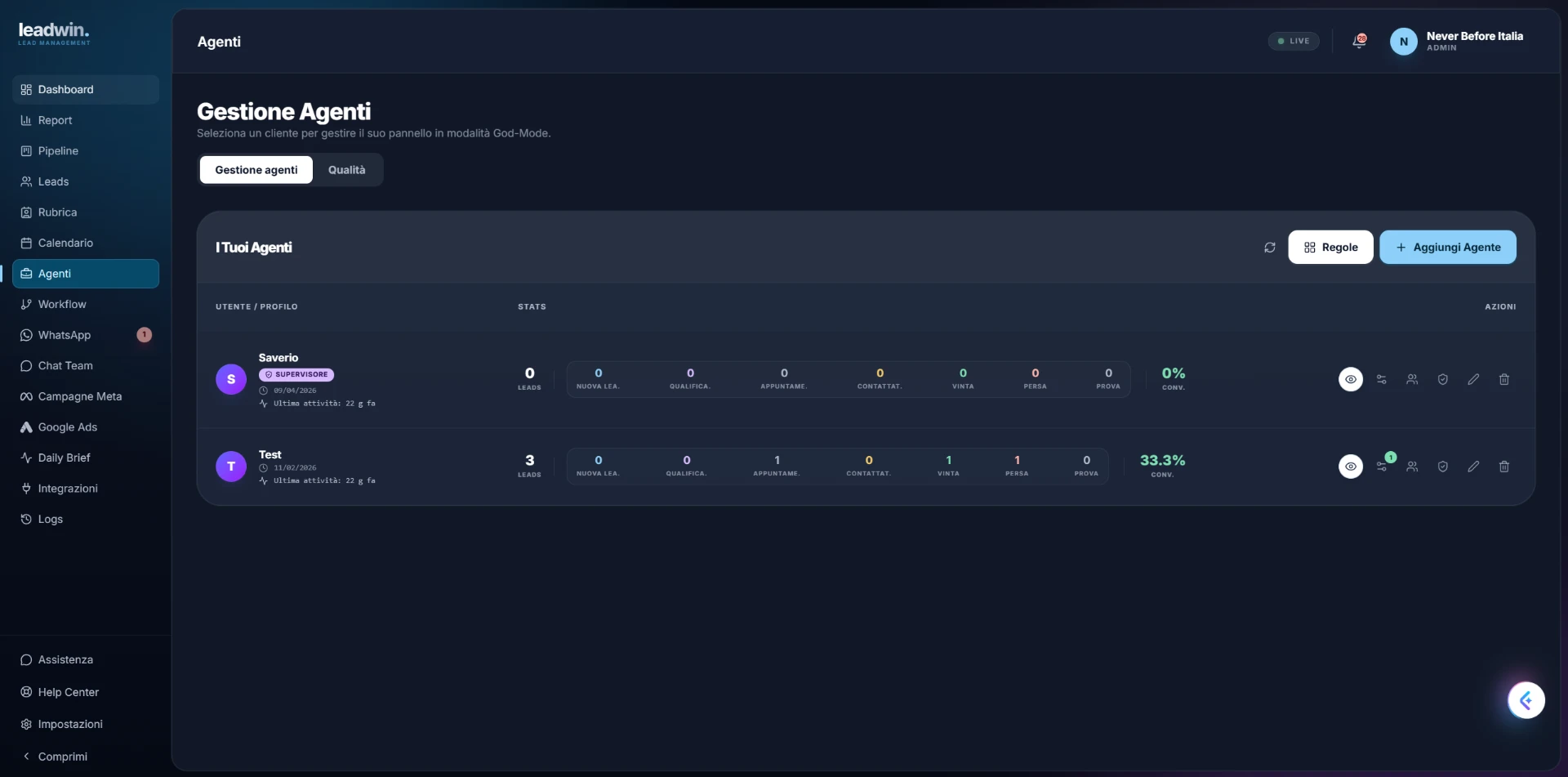Switch to the Qualità tab
This screenshot has height=777, width=1568.
(347, 170)
